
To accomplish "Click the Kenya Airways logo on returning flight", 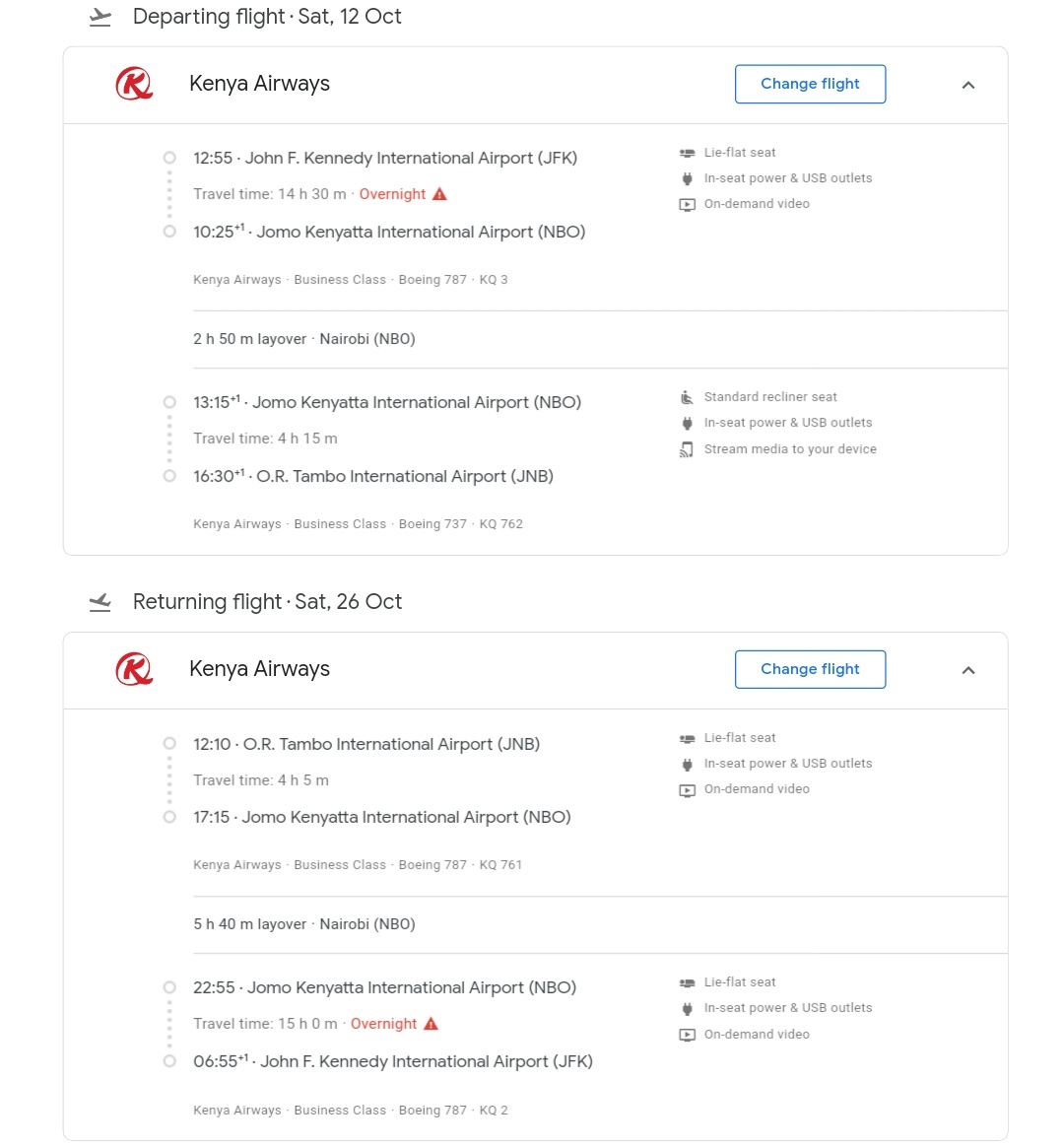I will pyautogui.click(x=134, y=669).
